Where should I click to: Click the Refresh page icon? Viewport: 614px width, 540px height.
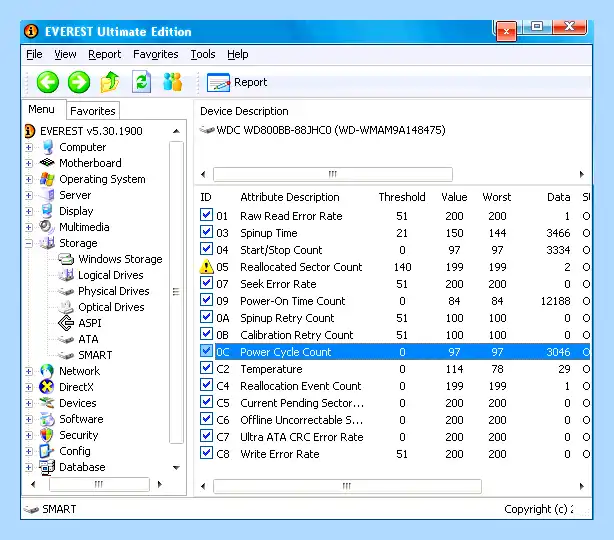141,82
